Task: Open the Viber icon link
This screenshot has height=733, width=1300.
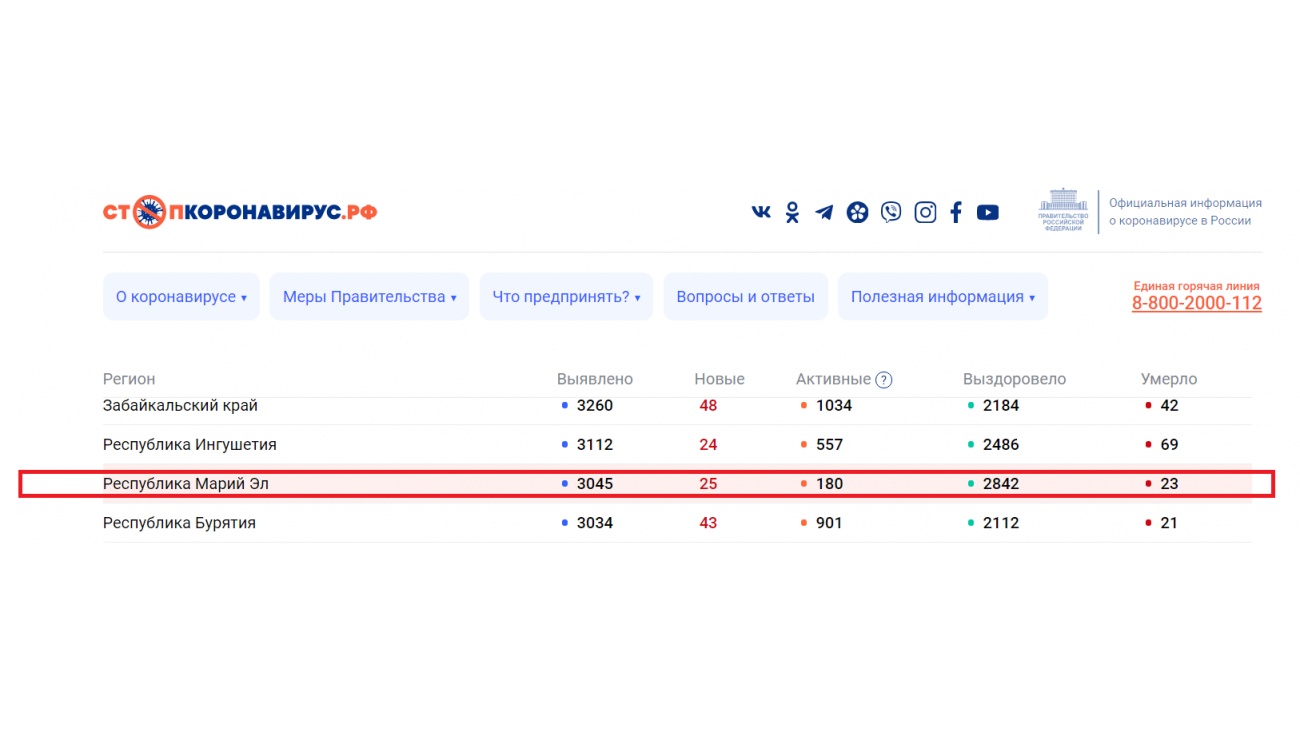Action: pyautogui.click(x=891, y=212)
